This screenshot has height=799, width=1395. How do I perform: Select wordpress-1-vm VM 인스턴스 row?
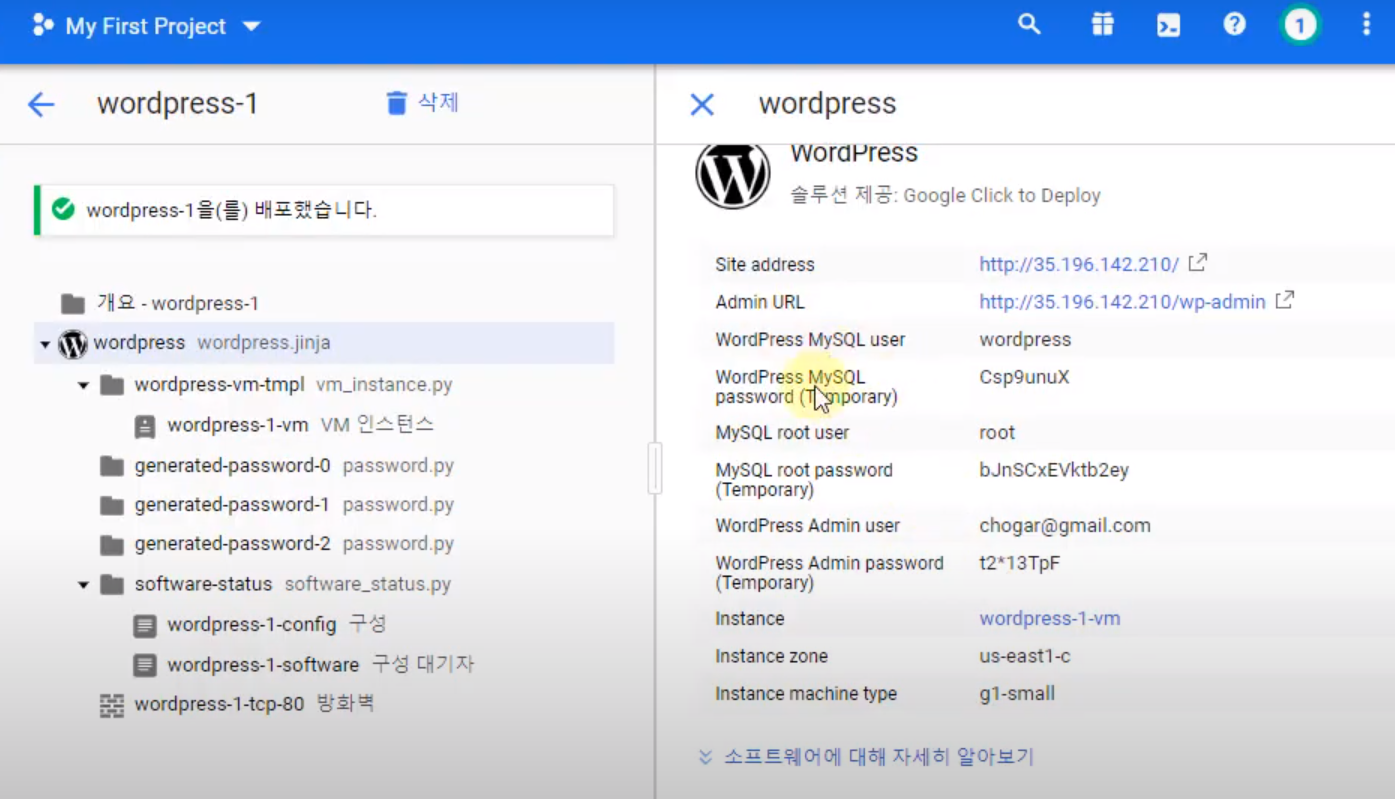(x=324, y=425)
